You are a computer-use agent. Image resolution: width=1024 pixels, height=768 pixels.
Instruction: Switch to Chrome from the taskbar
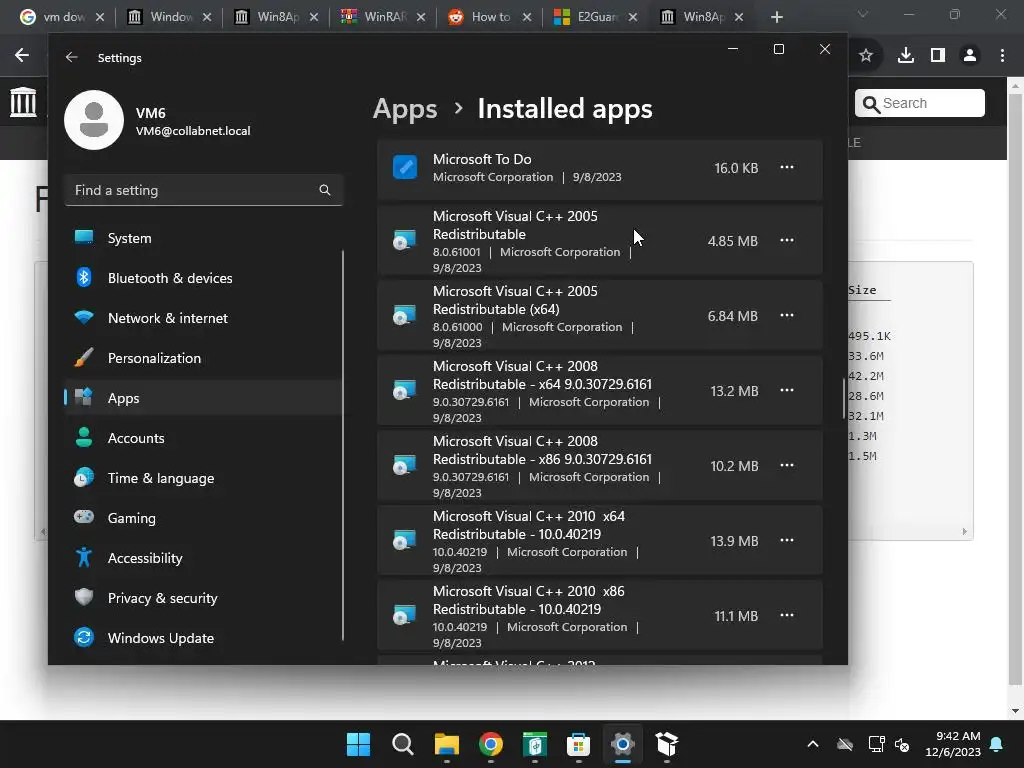[x=491, y=744]
